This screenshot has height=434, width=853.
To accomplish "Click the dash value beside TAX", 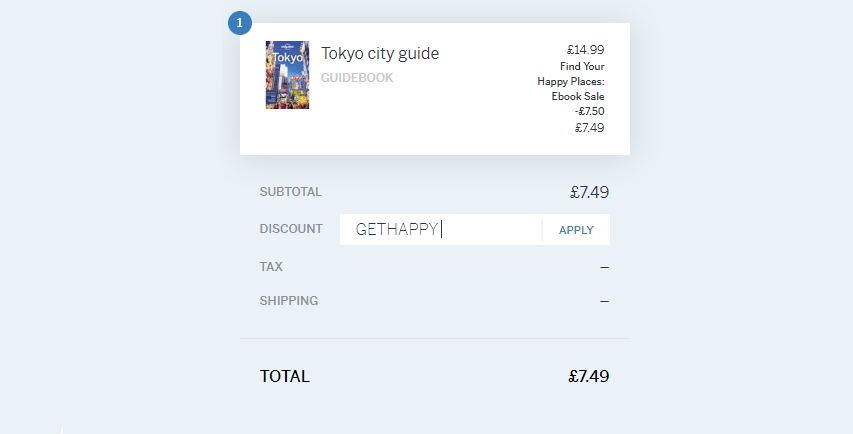I will [x=604, y=267].
